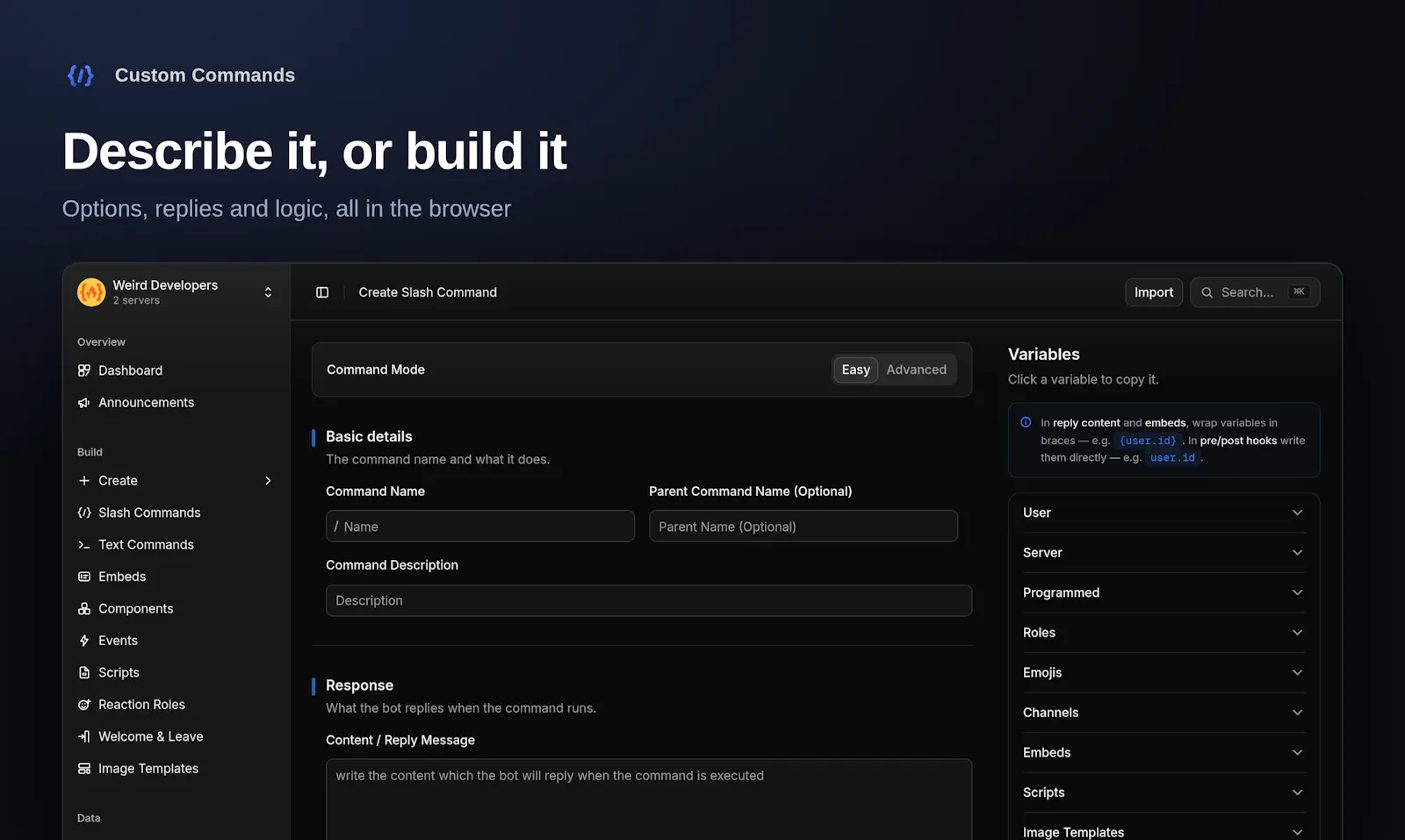The height and width of the screenshot is (840, 1405).
Task: Expand the Image Templates variables section
Action: coord(1164,831)
